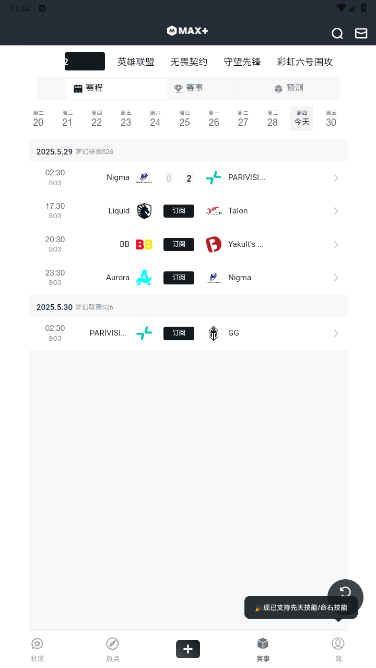
Task: Expand BB vs Yakult's match chevron
Action: tap(336, 245)
